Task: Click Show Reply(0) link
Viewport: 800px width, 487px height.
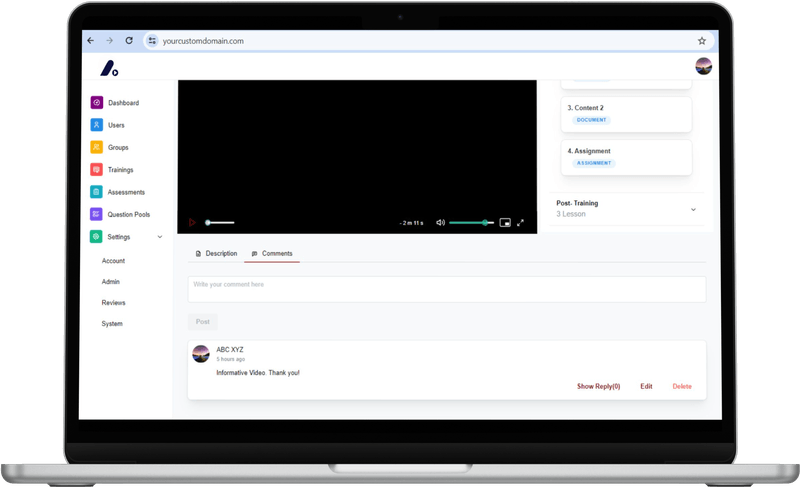Action: coord(598,386)
